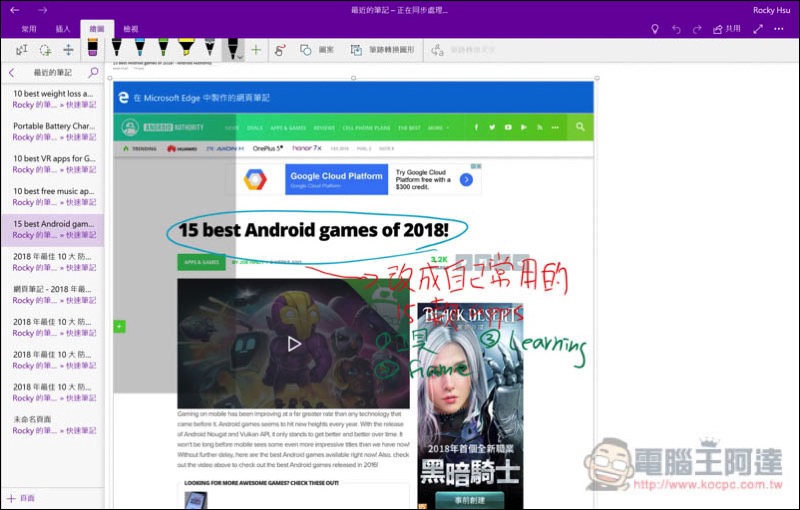800x510 pixels.
Task: Open the 未命名頁面 note
Action: [53, 425]
